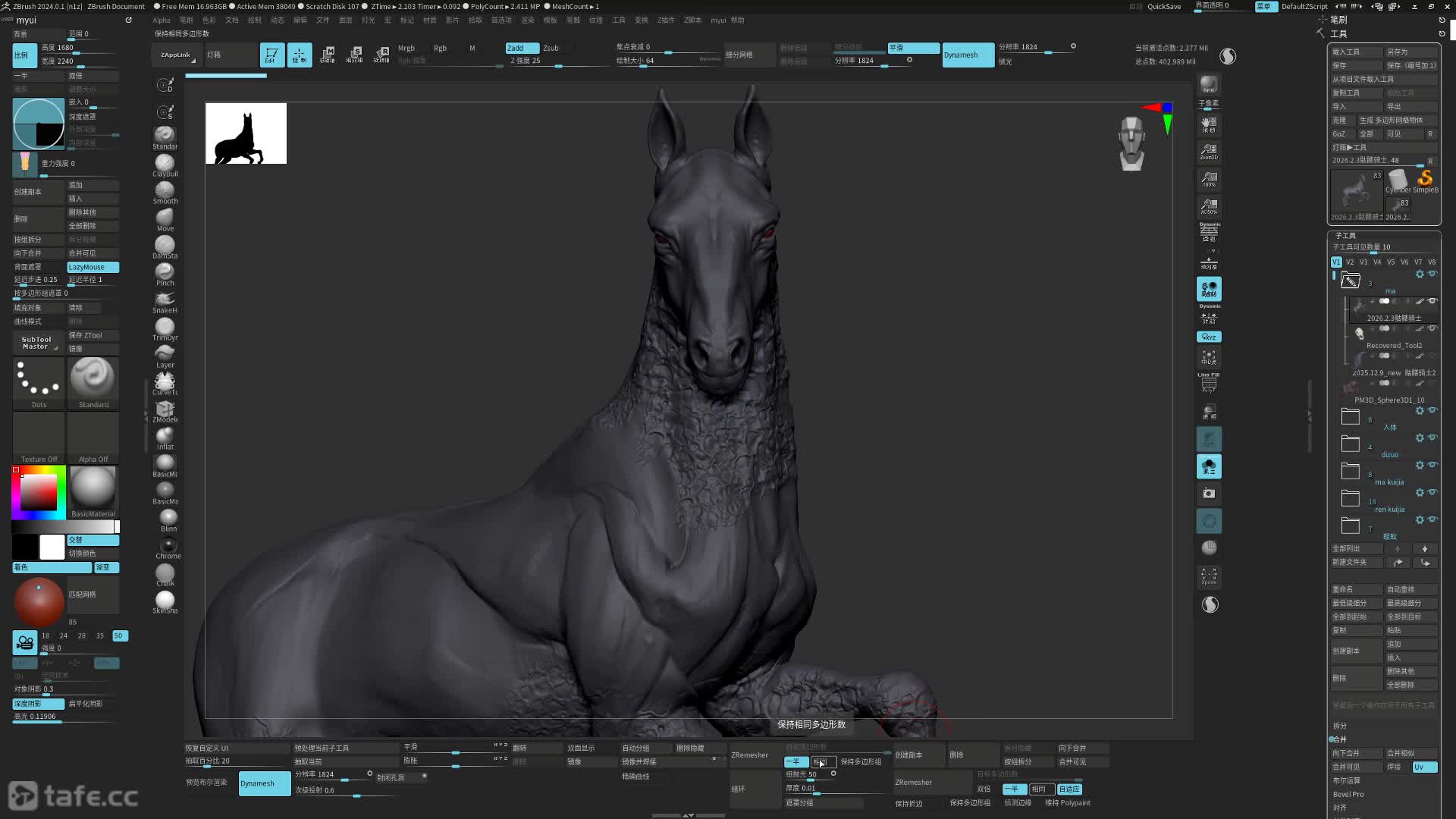Activate the Rotate gizmo tool
Image resolution: width=1456 pixels, height=819 pixels.
381,55
